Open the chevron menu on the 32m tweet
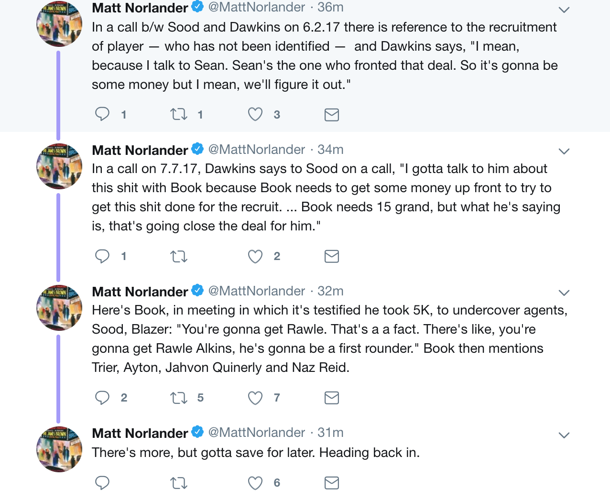This screenshot has width=610, height=500. click(x=564, y=293)
